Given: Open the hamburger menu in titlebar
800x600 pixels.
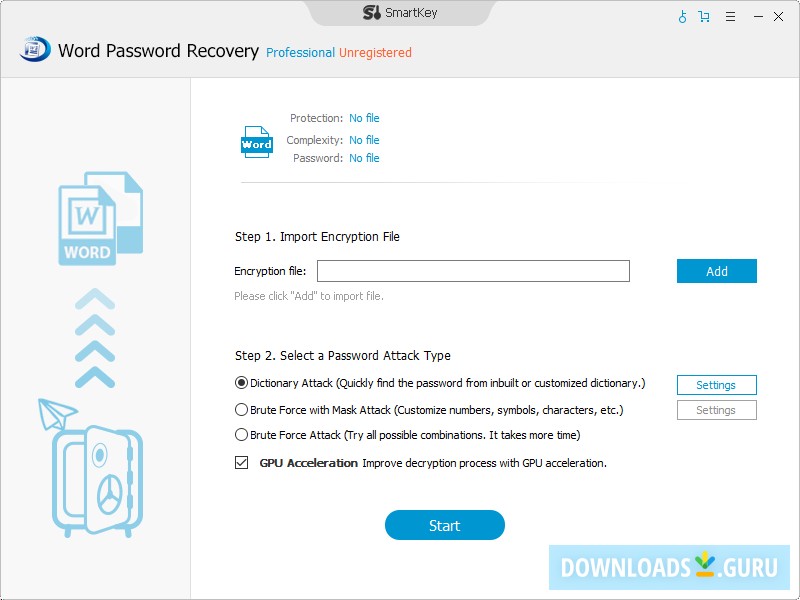Looking at the screenshot, I should pyautogui.click(x=729, y=16).
